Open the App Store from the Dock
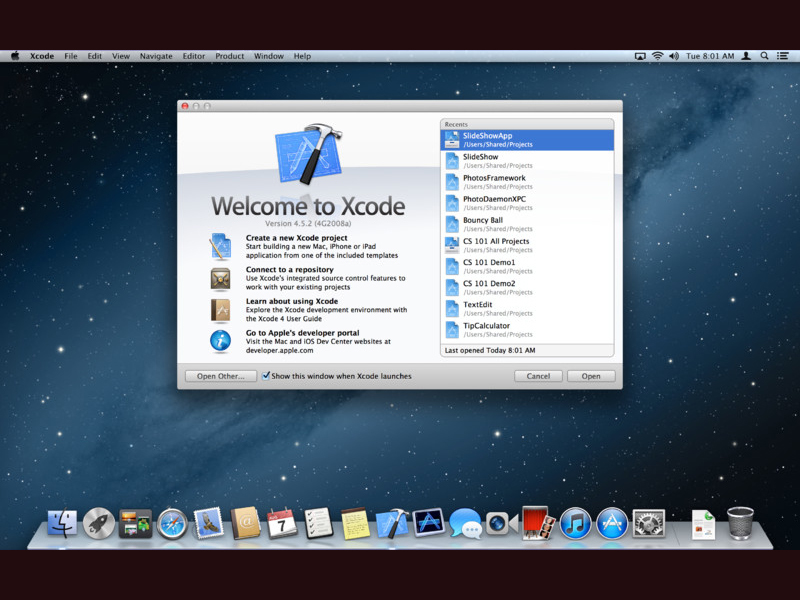This screenshot has height=600, width=800. (612, 523)
